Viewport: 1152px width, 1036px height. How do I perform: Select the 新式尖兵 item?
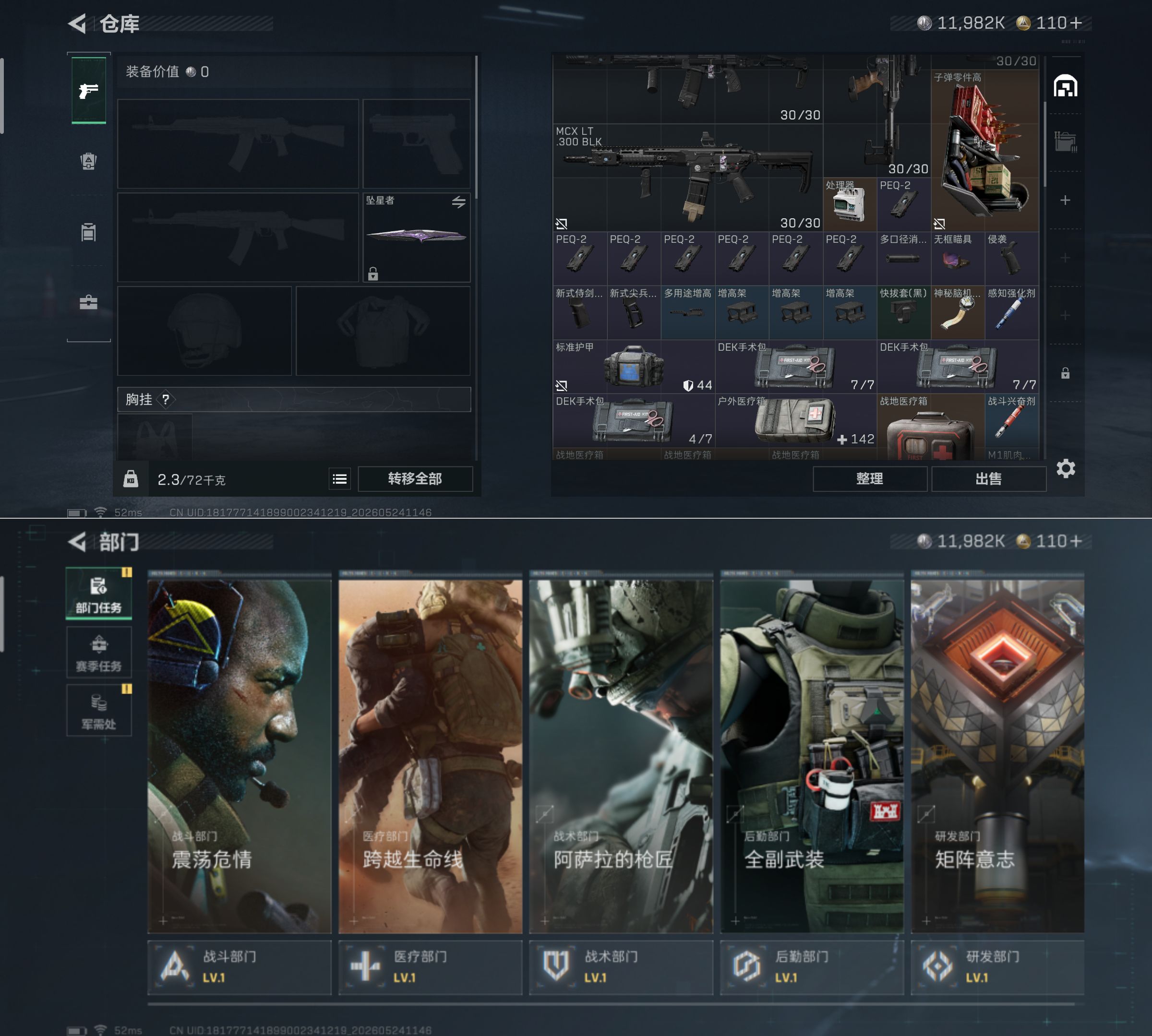point(634,312)
